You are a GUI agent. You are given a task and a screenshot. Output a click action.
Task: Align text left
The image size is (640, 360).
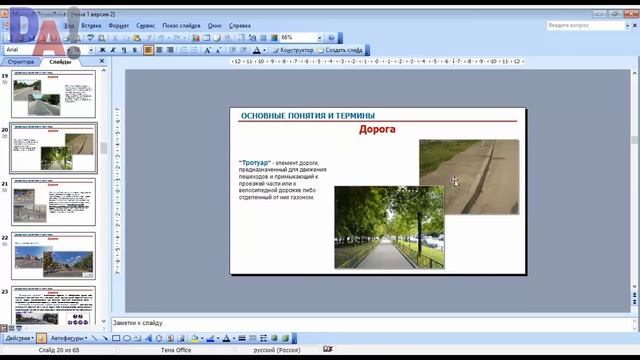(x=149, y=50)
